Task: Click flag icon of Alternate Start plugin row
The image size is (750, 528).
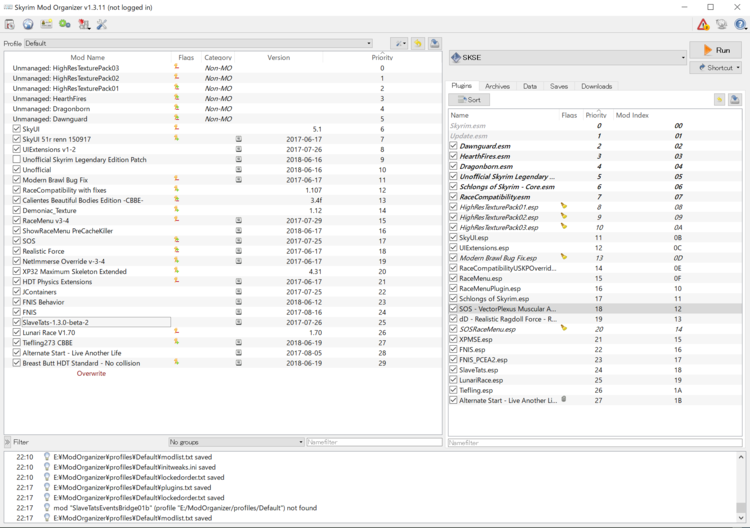Action: 564,399
